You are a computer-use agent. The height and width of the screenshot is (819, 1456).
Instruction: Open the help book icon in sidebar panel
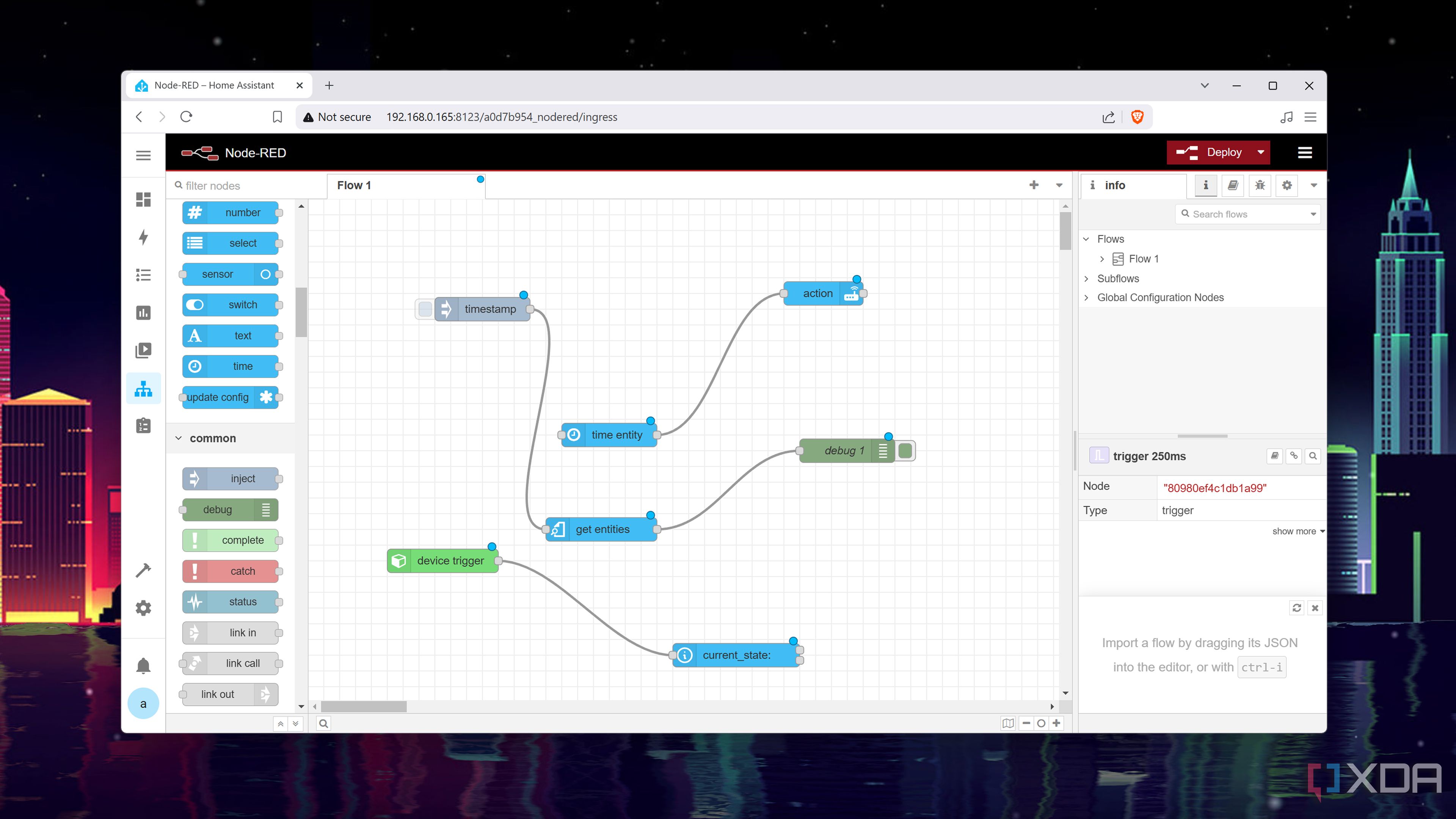pyautogui.click(x=1233, y=185)
